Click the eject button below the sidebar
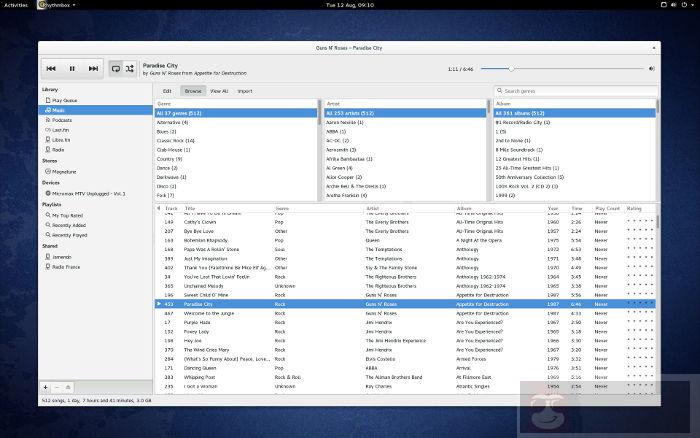The width and height of the screenshot is (700, 438). point(68,388)
